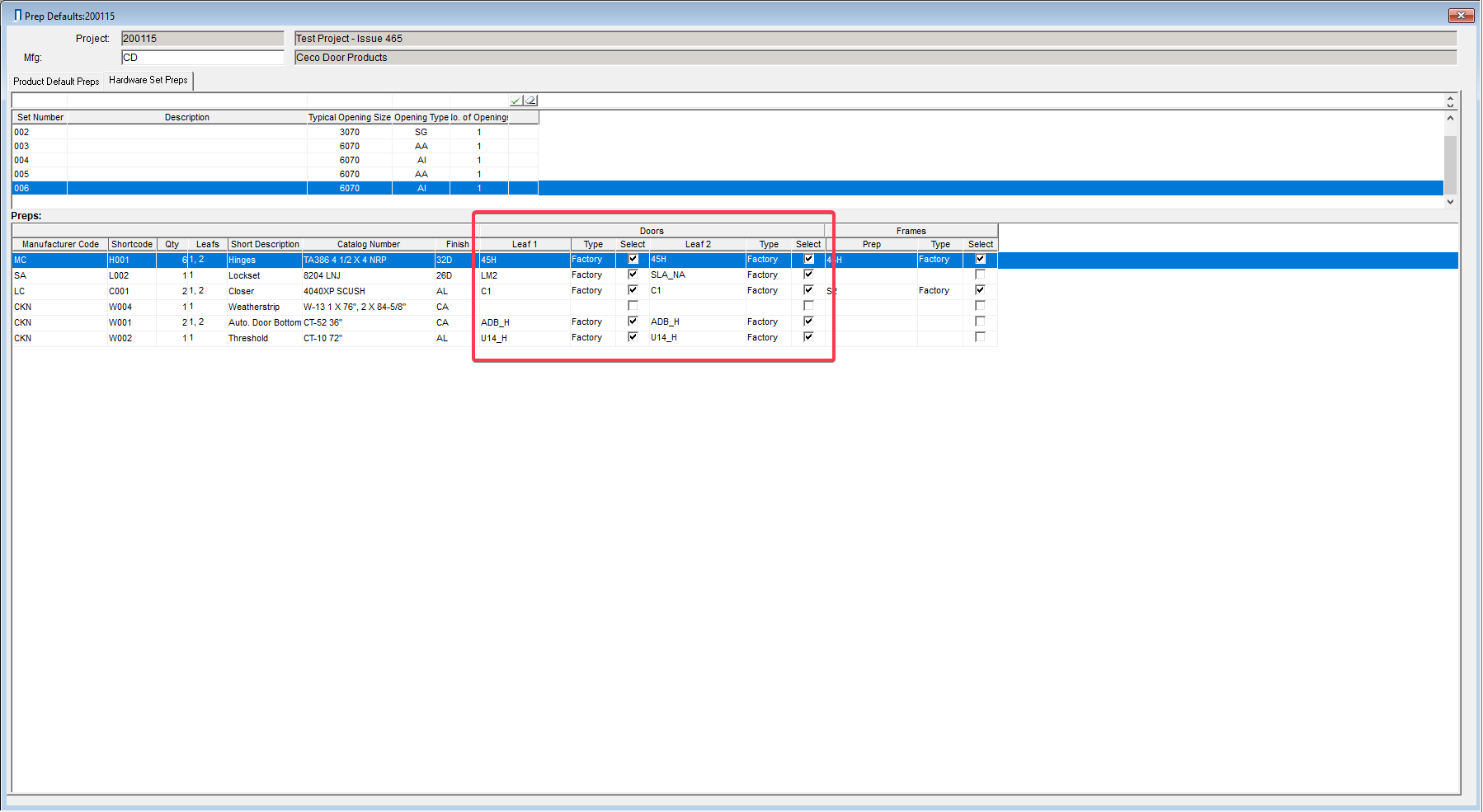Screen dimensions: 1483x812
Task: Sort by the Set Number column header
Action: pyautogui.click(x=40, y=117)
